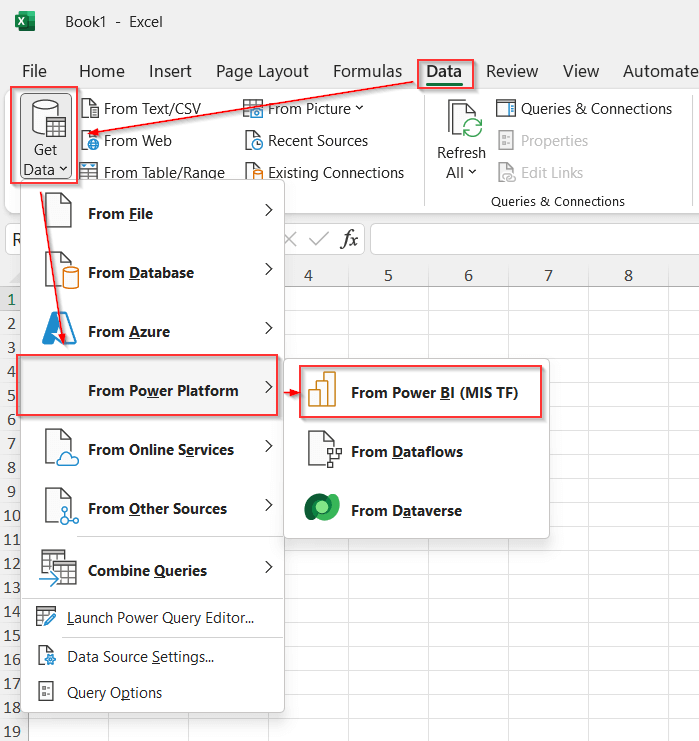Click the Recent Sources icon
Viewport: 699px width, 741px height.
254,140
